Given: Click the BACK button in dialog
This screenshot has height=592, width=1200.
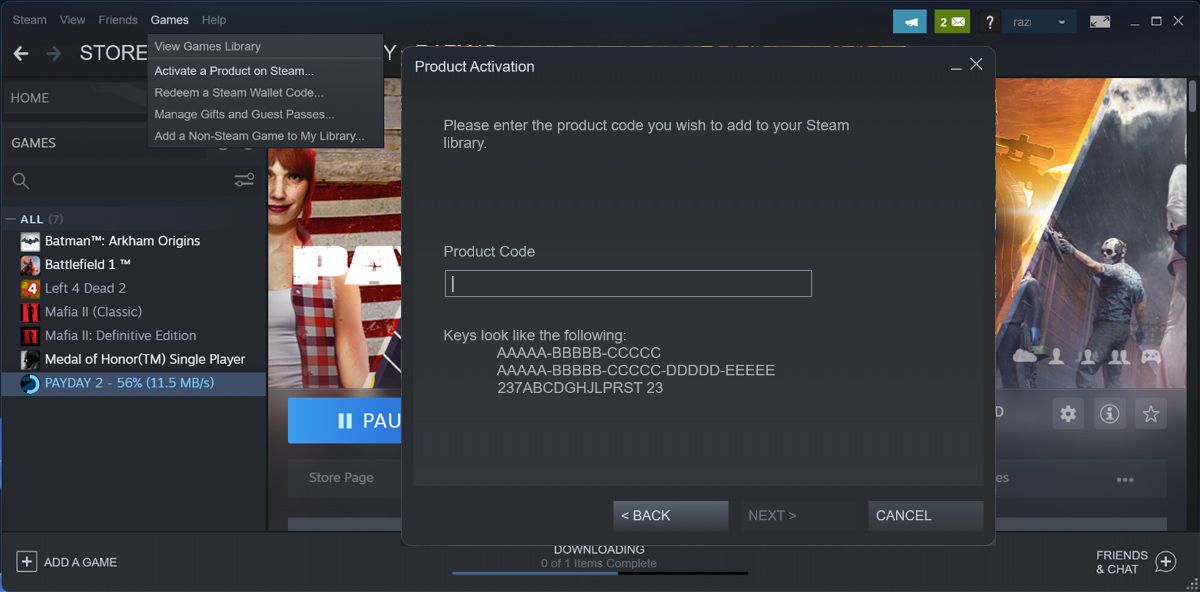Looking at the screenshot, I should click(x=670, y=516).
